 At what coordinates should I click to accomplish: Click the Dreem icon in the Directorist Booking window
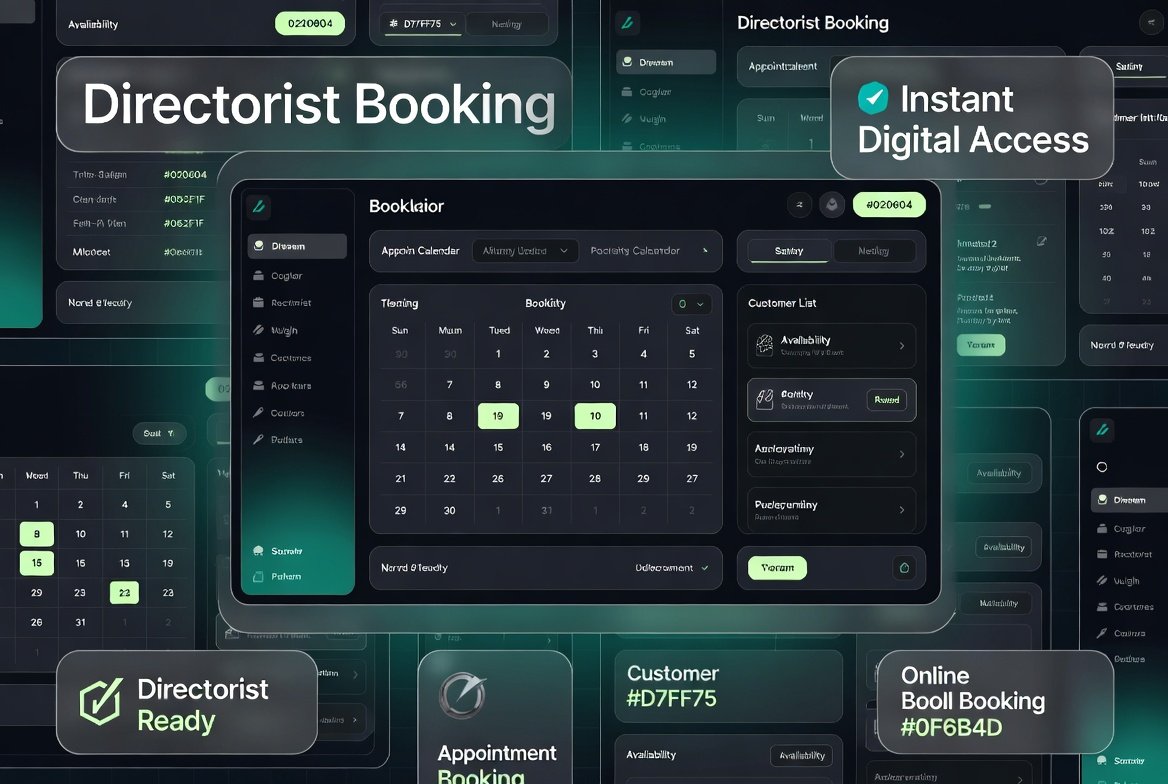(x=627, y=62)
